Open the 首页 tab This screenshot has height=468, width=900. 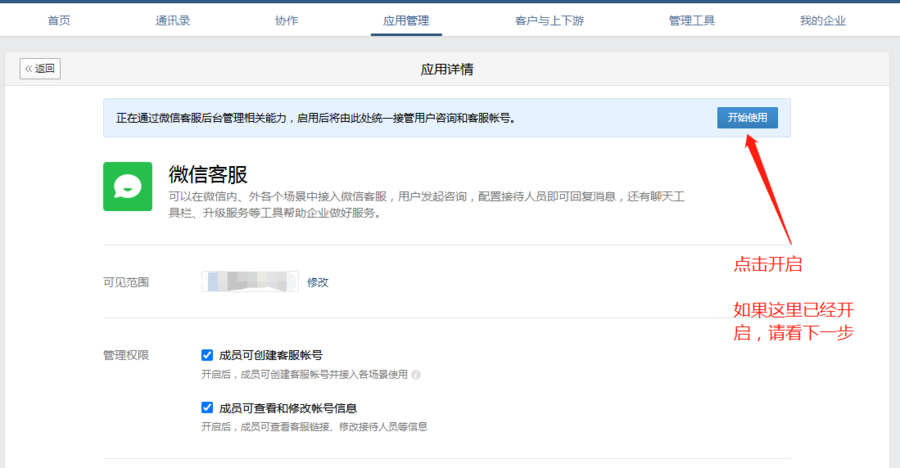pos(59,21)
